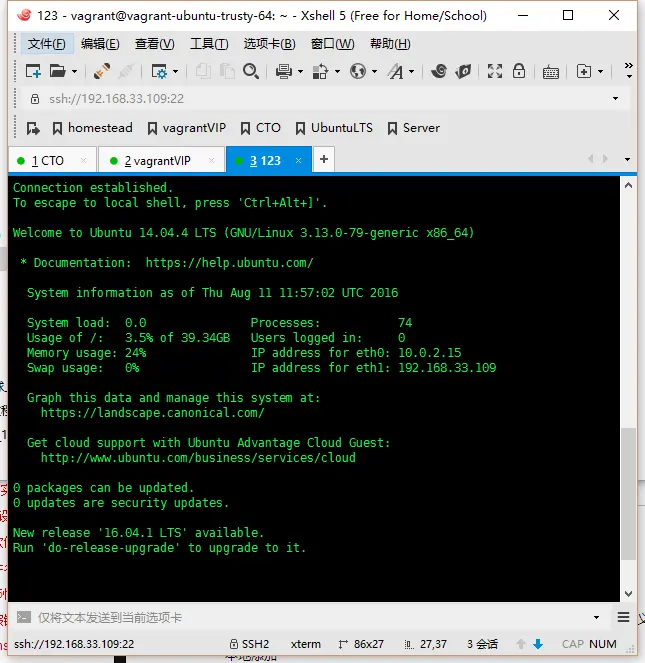Click the terminal scrollbar down arrow
This screenshot has height=663, width=645.
pyautogui.click(x=629, y=594)
